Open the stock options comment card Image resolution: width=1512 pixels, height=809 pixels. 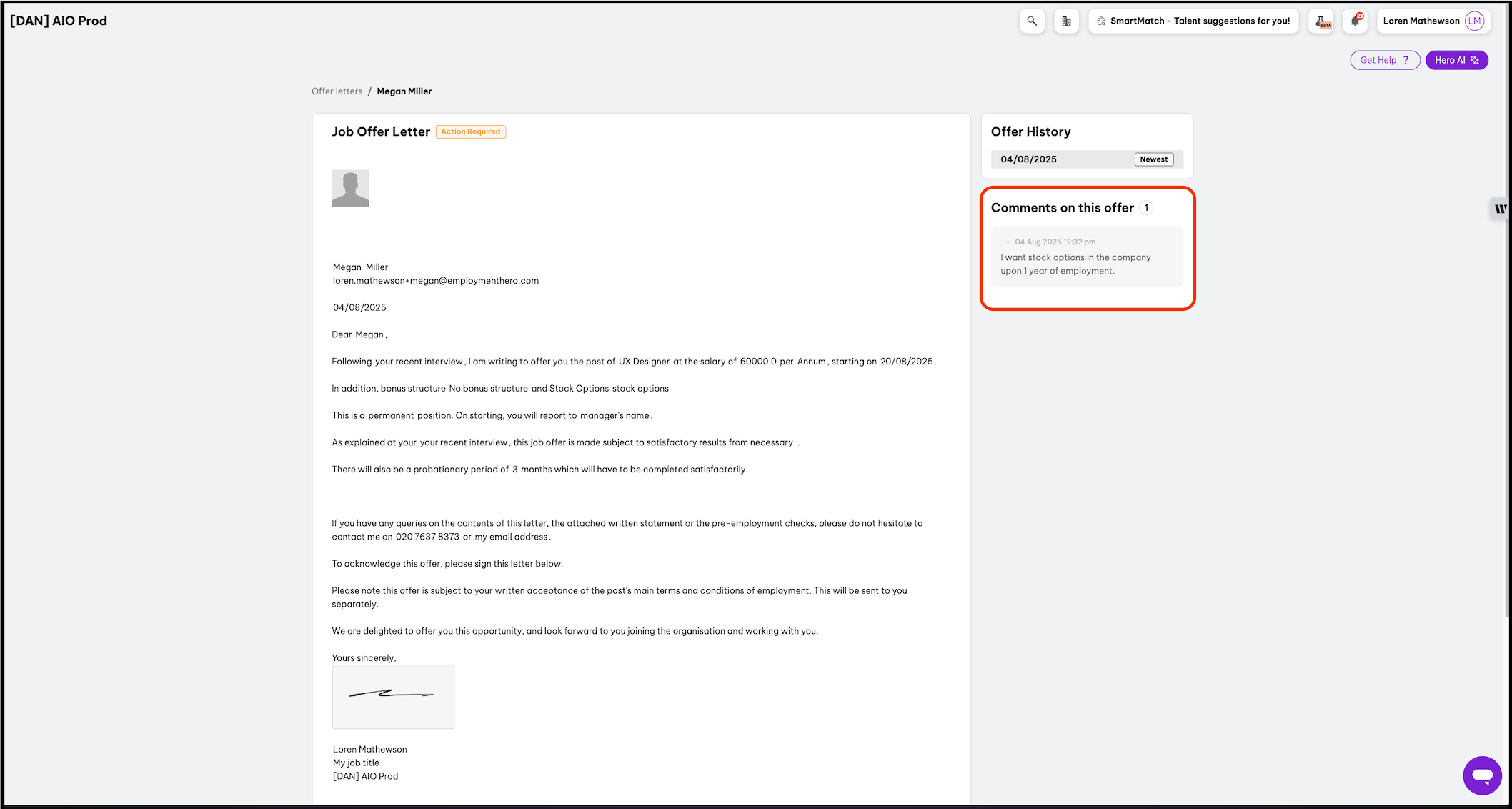1086,257
